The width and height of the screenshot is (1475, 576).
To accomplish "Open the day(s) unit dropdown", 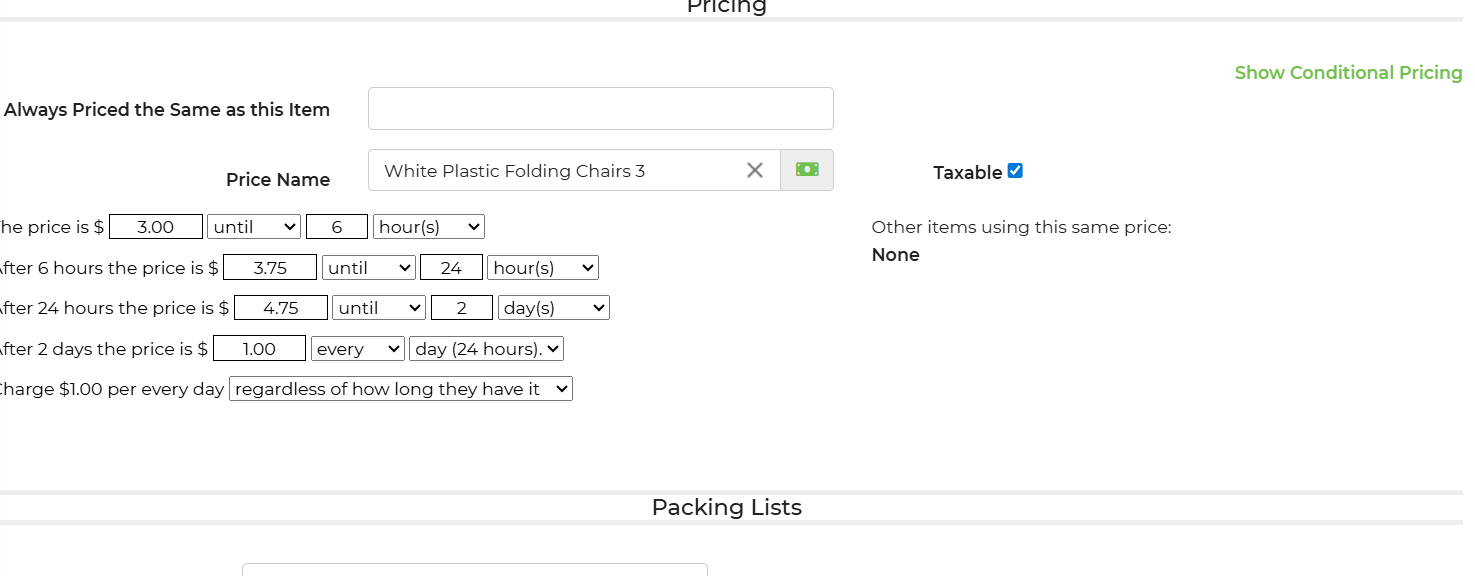I will 553,308.
